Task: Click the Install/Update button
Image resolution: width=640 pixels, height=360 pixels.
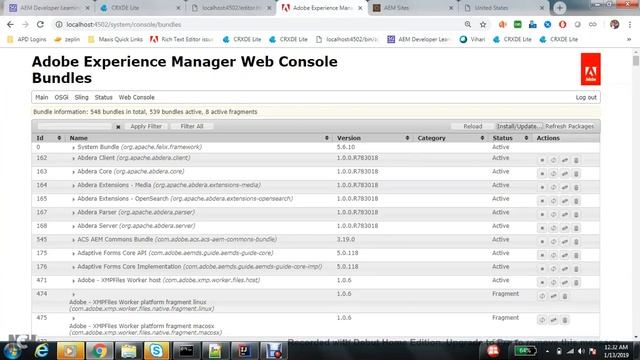Action: [518, 127]
